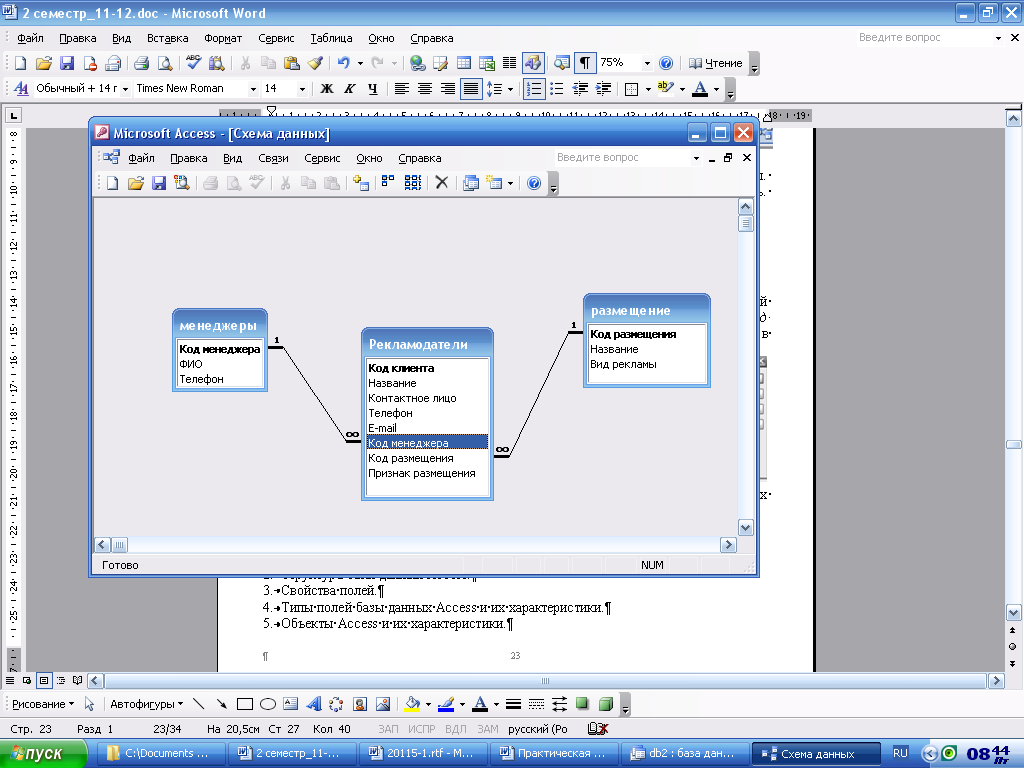Click Word's 'Введите вопрос' help input box
Viewport: 1024px width, 768px height.
point(924,38)
